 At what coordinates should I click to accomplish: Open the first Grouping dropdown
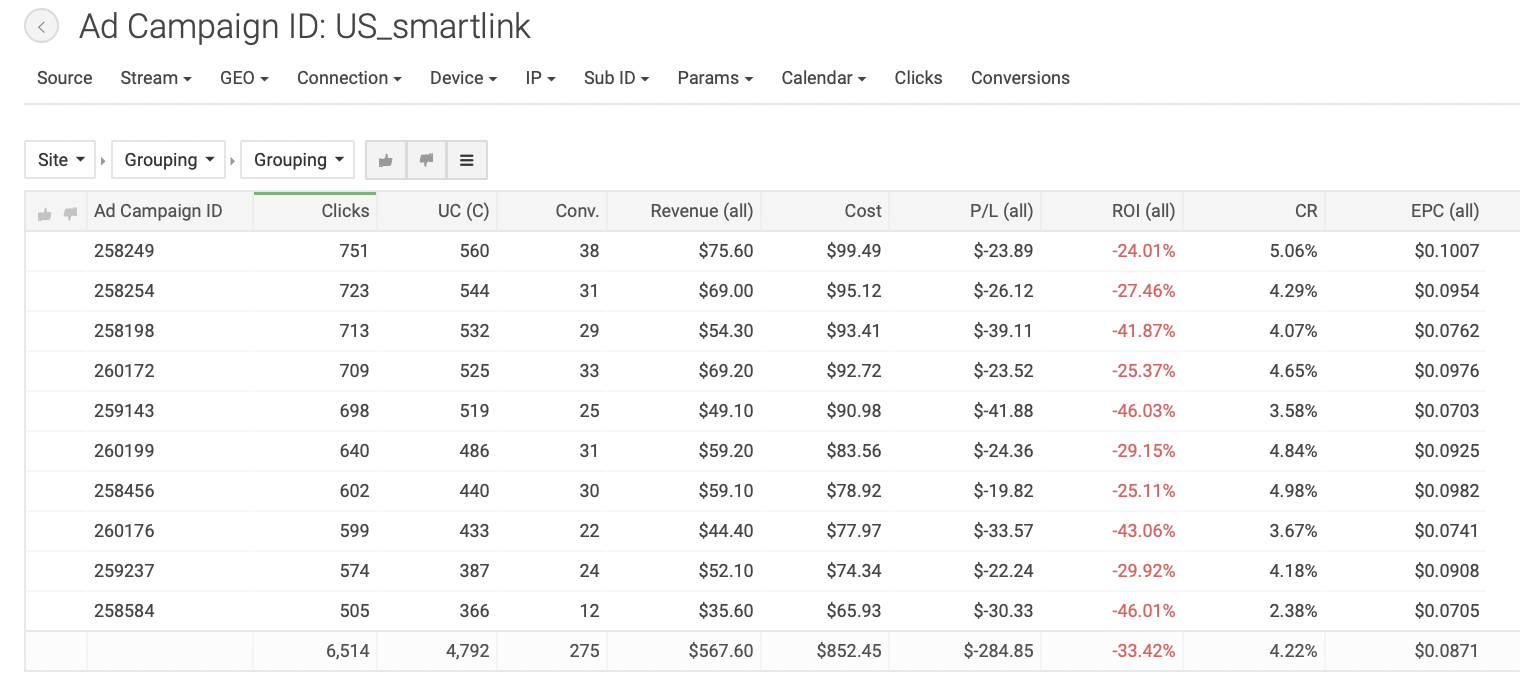click(169, 160)
